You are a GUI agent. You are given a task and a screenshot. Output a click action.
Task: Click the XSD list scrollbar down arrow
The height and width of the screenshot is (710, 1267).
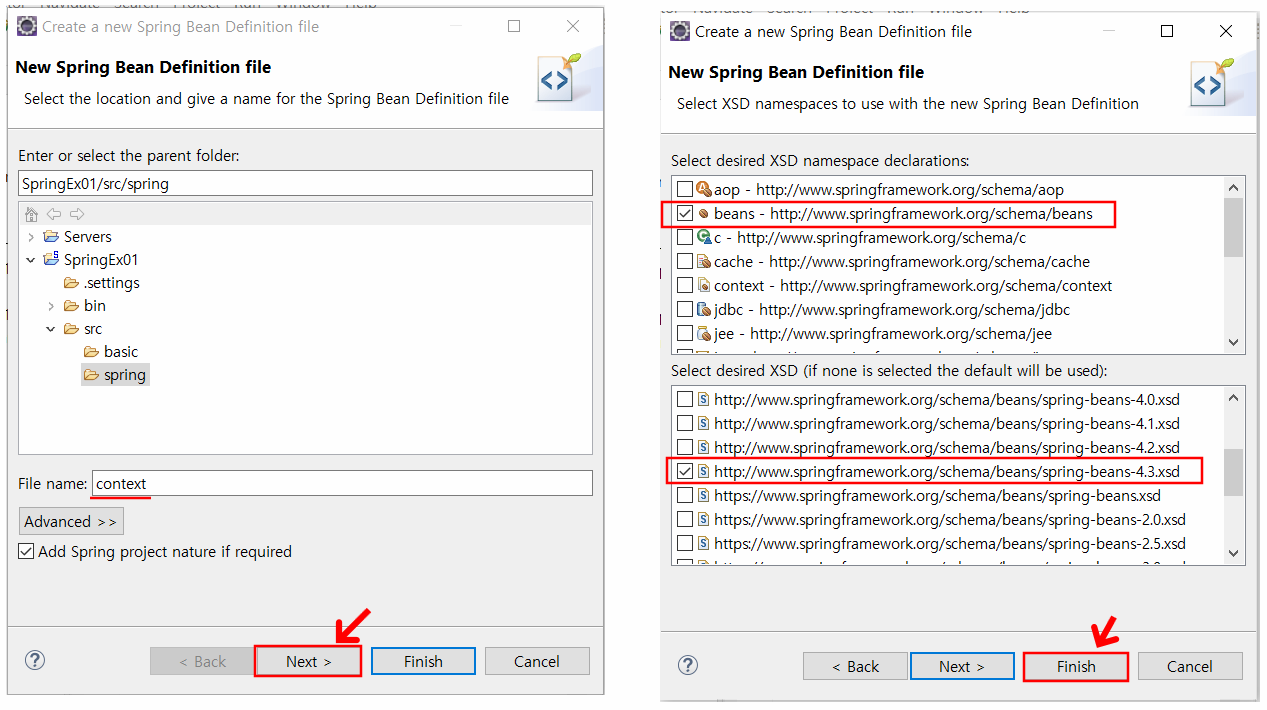pyautogui.click(x=1234, y=553)
